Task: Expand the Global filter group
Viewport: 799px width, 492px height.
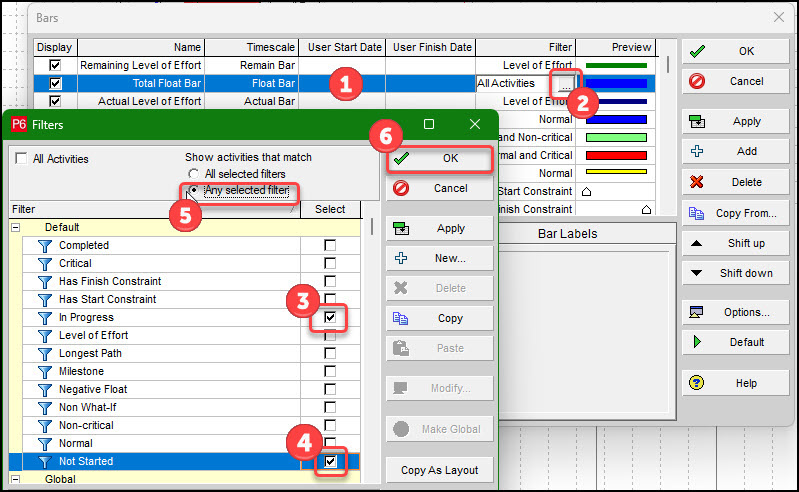Action: tap(16, 480)
